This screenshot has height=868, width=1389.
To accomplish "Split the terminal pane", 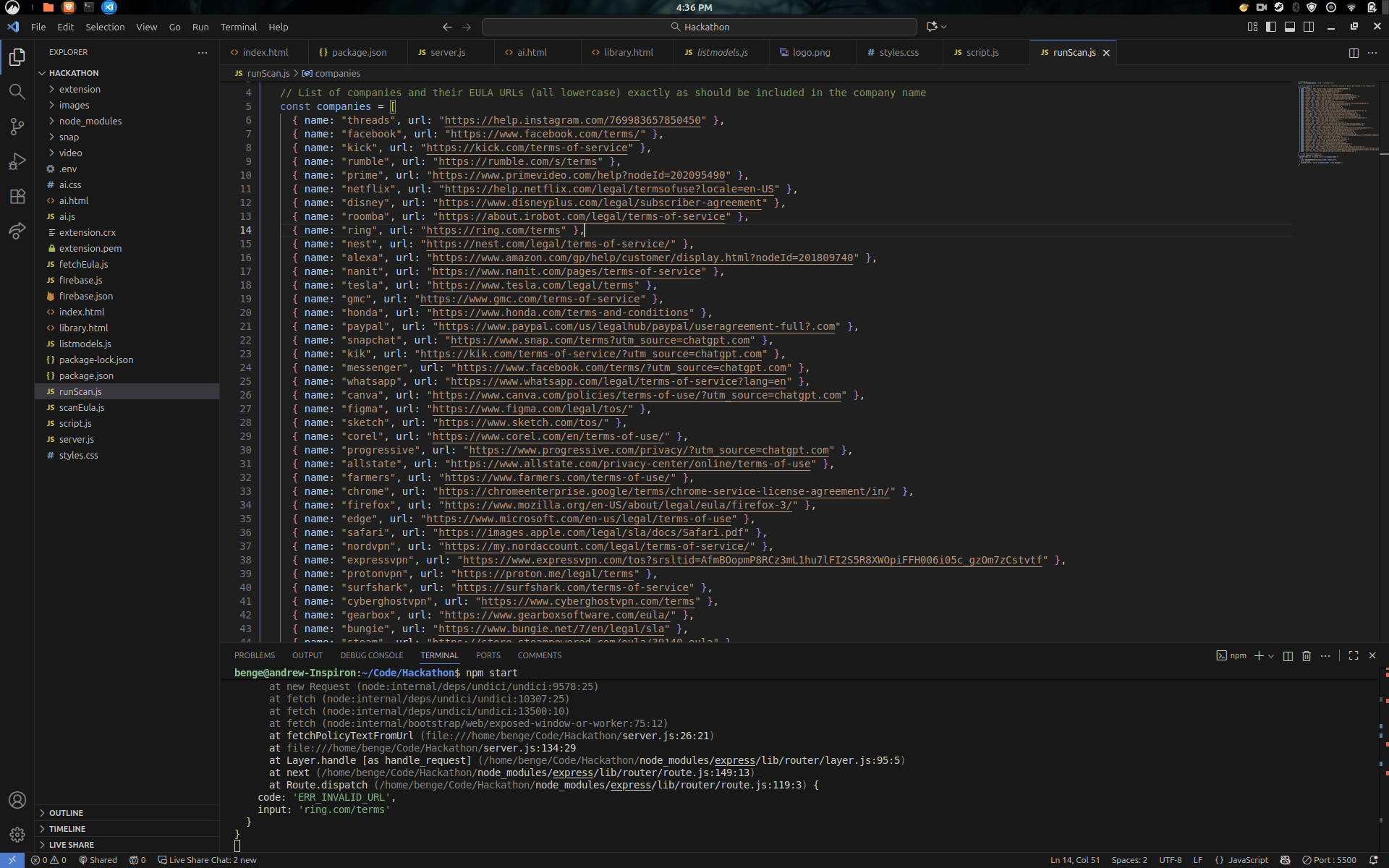I will coord(1288,656).
